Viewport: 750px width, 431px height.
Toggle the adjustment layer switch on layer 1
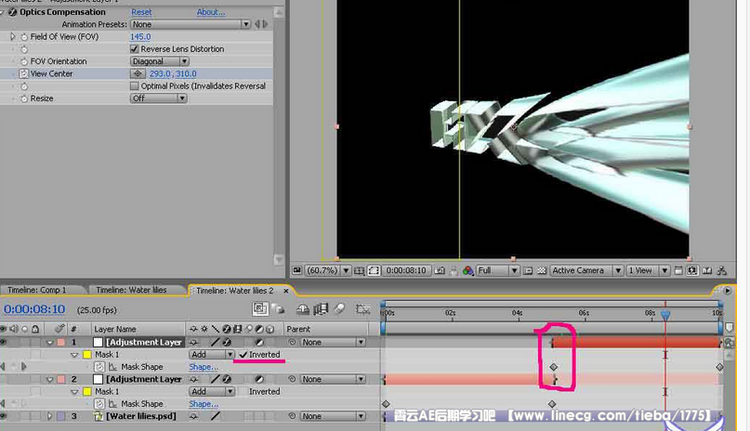pos(259,342)
